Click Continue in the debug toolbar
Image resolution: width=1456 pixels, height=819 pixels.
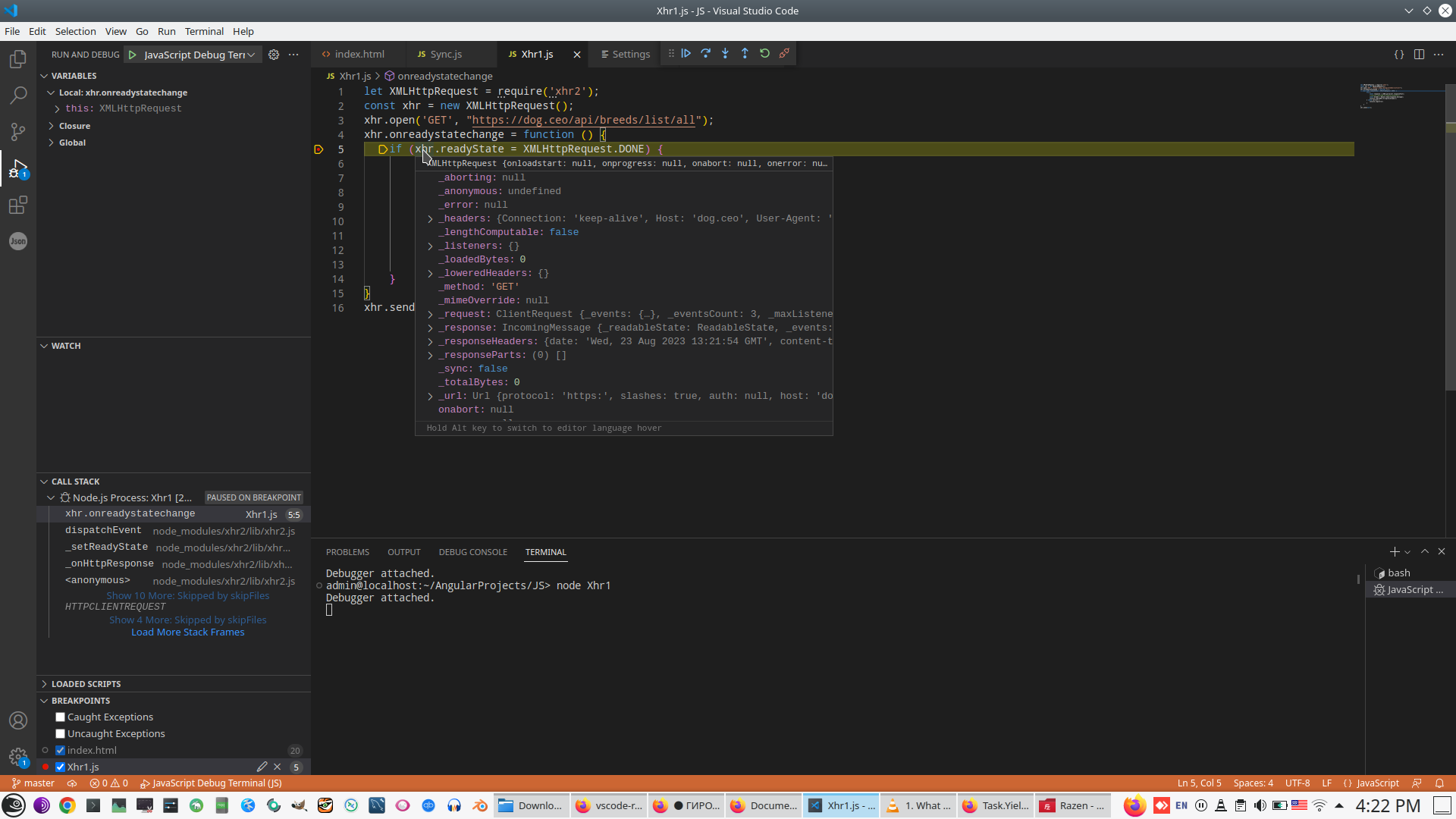tap(686, 53)
